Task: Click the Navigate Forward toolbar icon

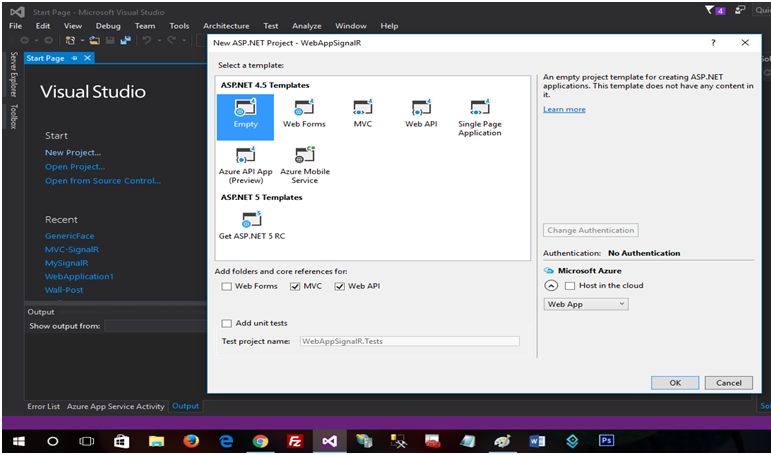Action: tap(48, 40)
